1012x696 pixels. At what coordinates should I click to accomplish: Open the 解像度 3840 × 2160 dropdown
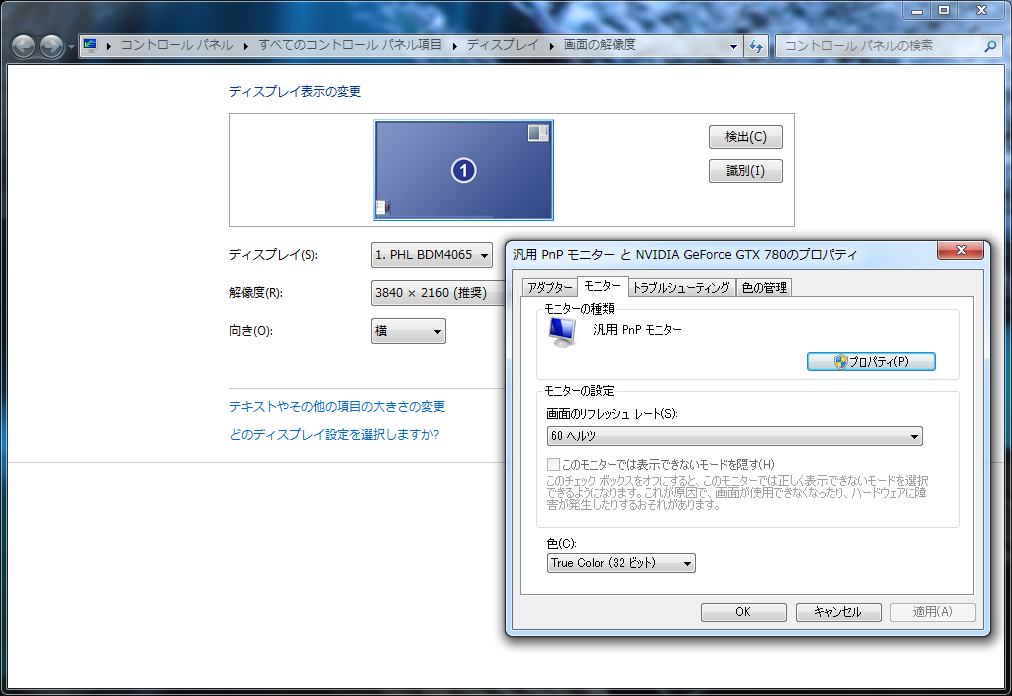point(438,293)
